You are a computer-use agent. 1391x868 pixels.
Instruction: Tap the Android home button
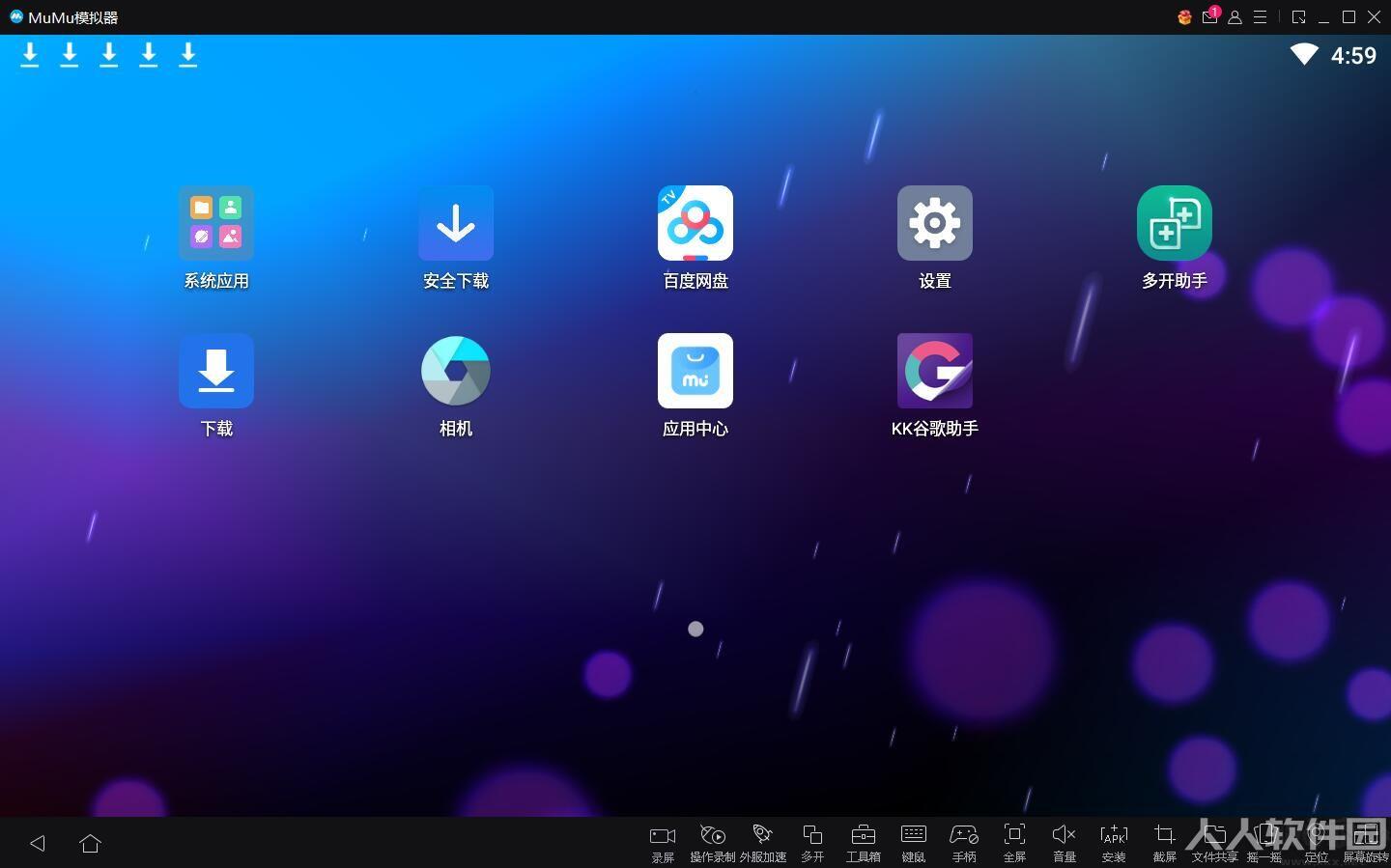pyautogui.click(x=91, y=843)
